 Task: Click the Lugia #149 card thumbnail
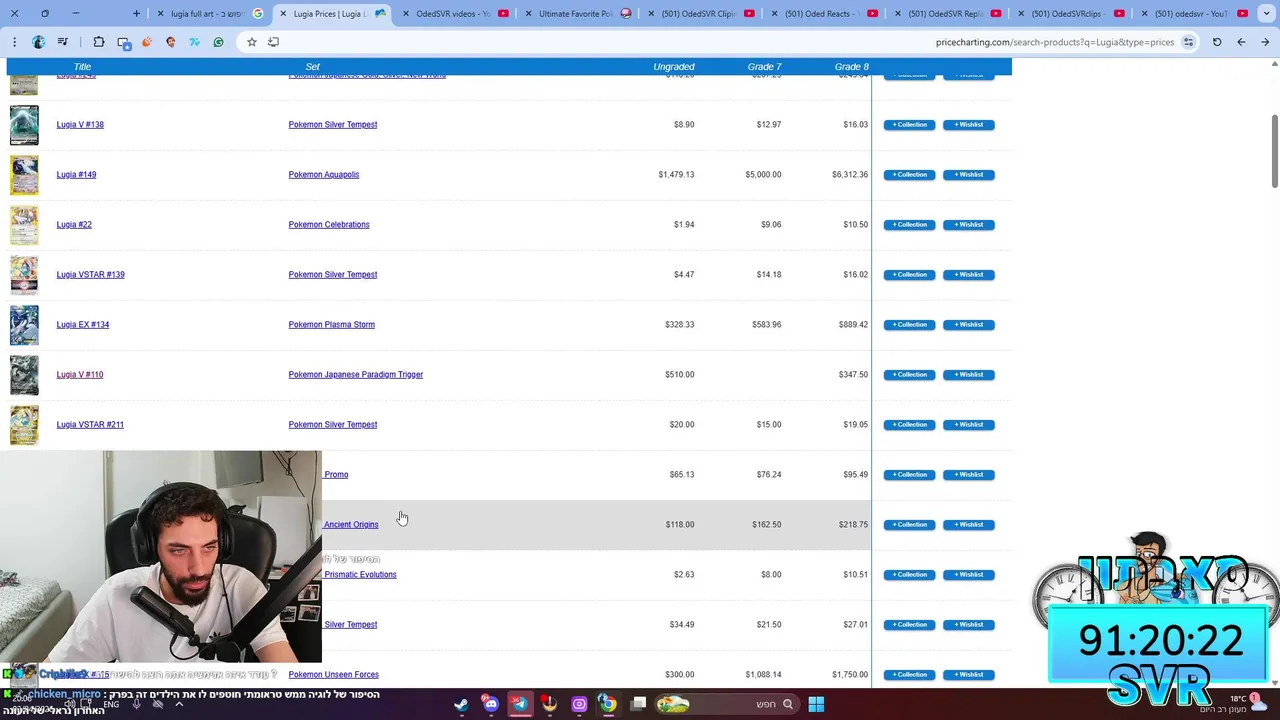(x=24, y=175)
